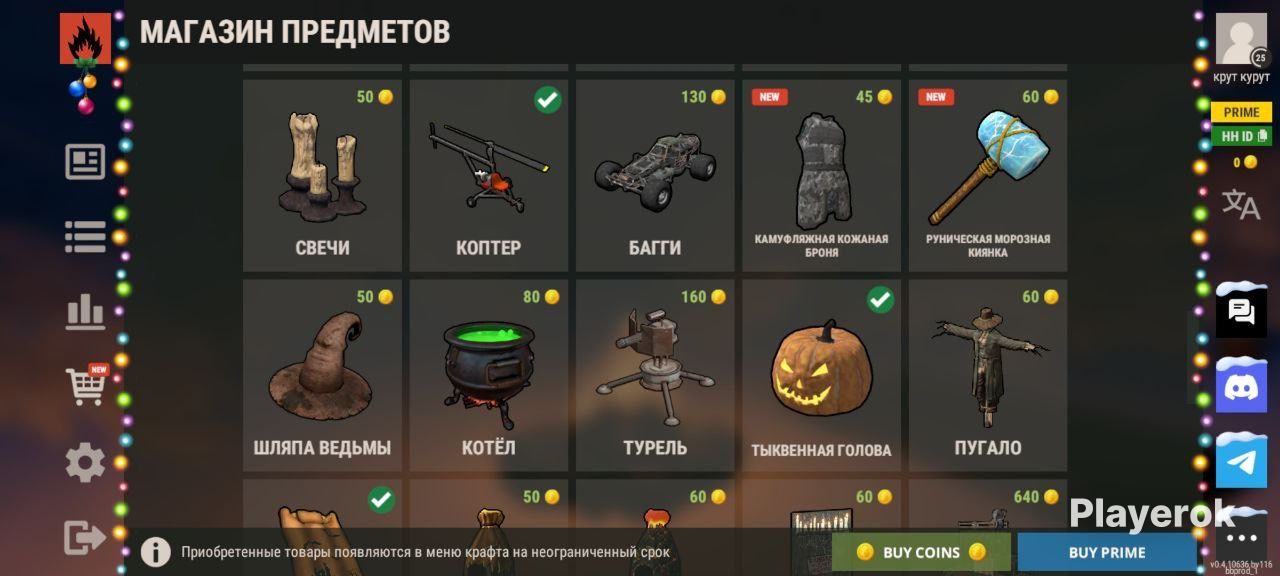Select the Багги buggy item
Viewport: 1280px width, 576px height.
click(655, 176)
